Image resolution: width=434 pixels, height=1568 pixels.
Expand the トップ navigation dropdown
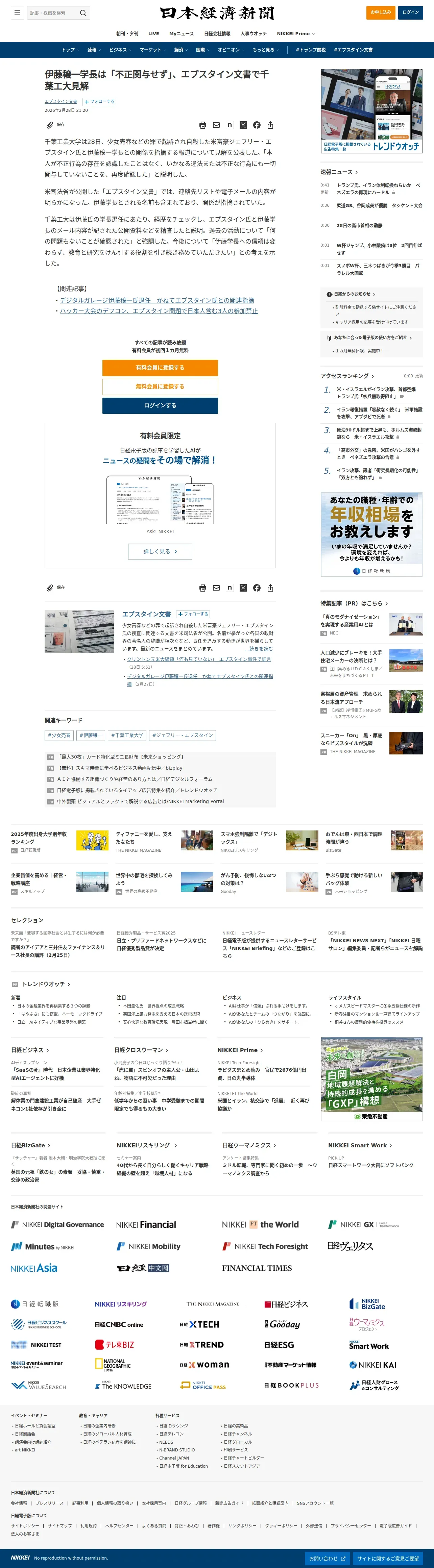click(x=70, y=50)
